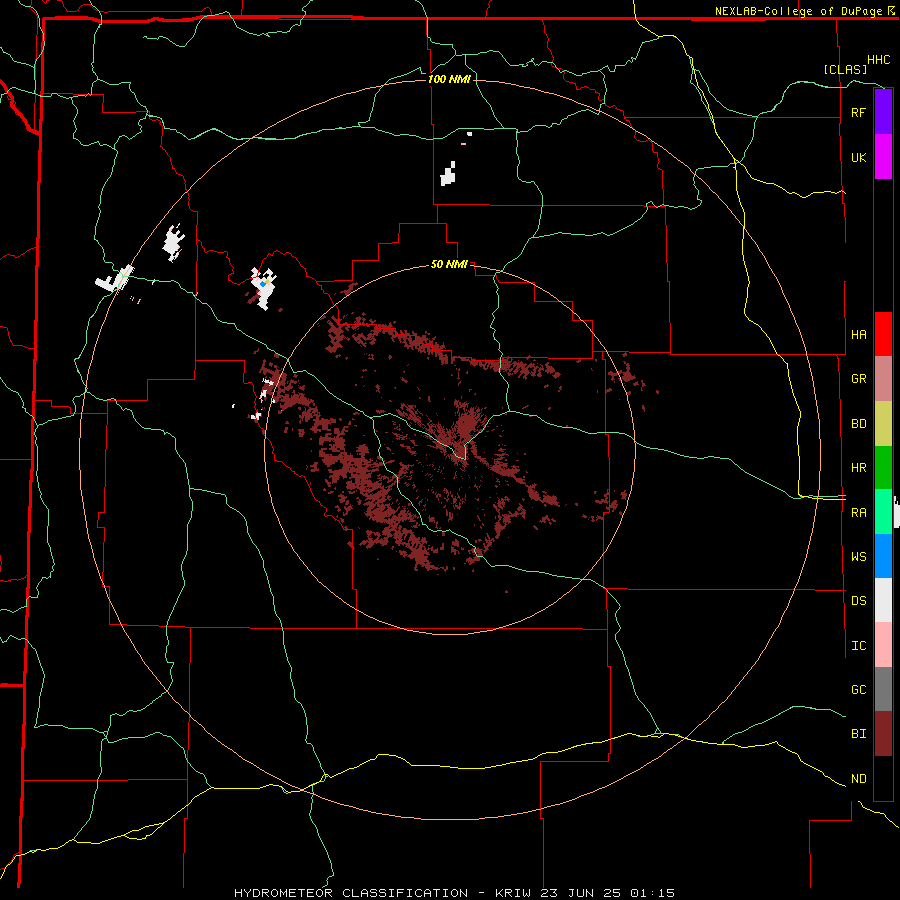This screenshot has width=900, height=900.
Task: Click the BI legend label
Action: click(x=858, y=734)
